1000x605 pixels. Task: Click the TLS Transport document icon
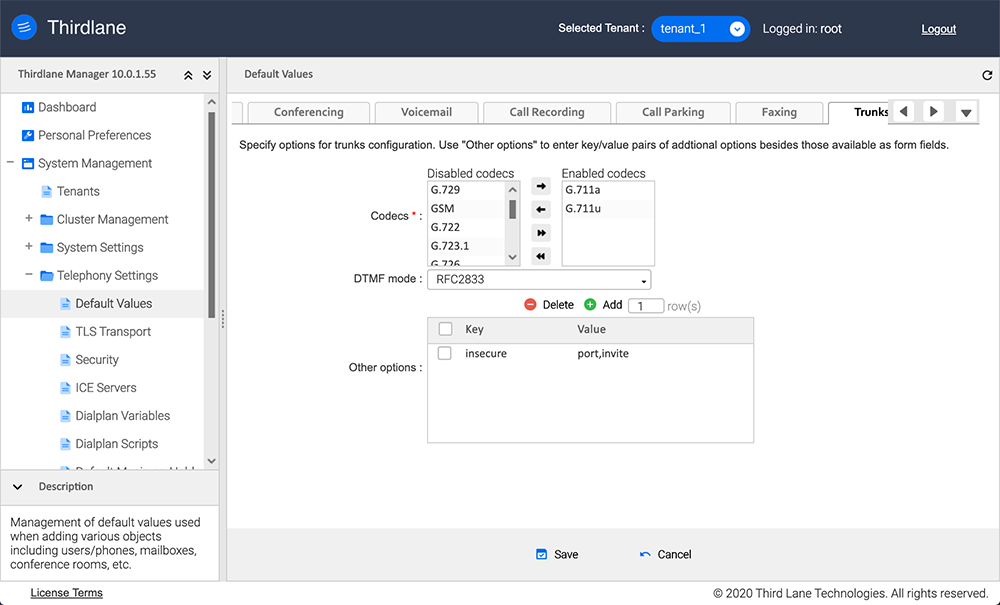click(x=65, y=332)
